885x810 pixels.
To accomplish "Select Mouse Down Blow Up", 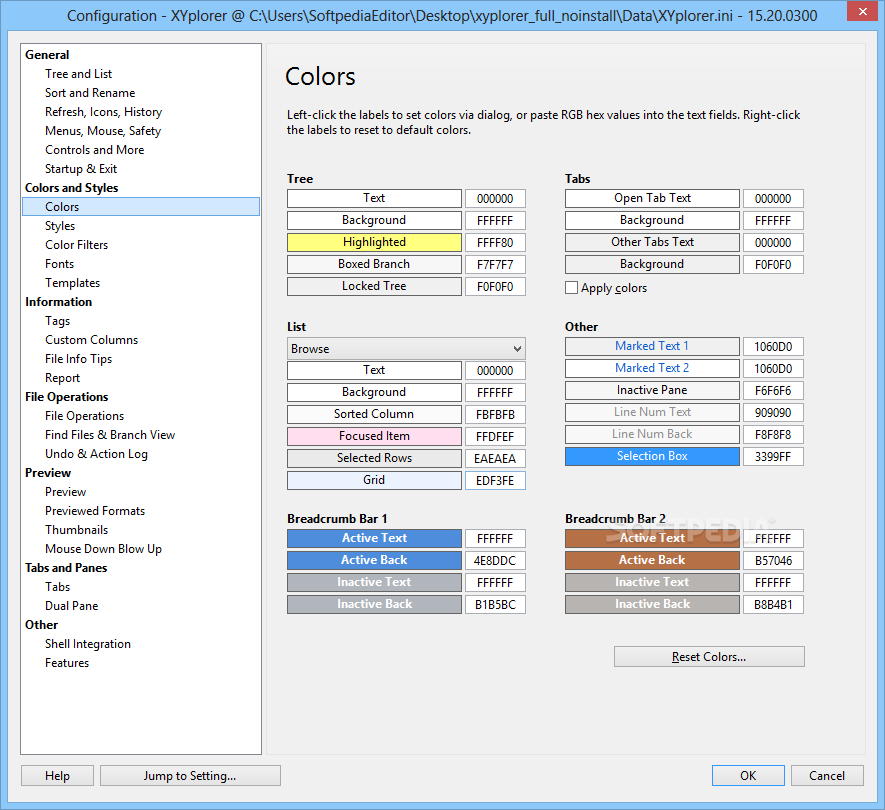I will pos(103,549).
